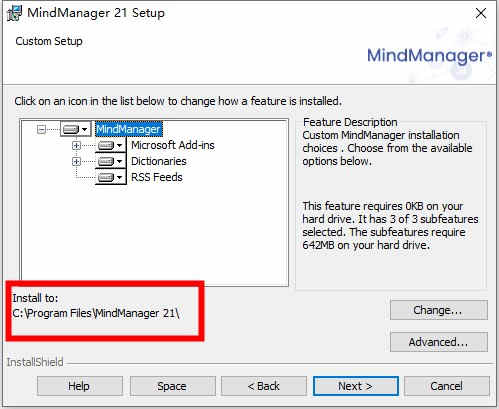Proceed with the Next button

[x=356, y=386]
